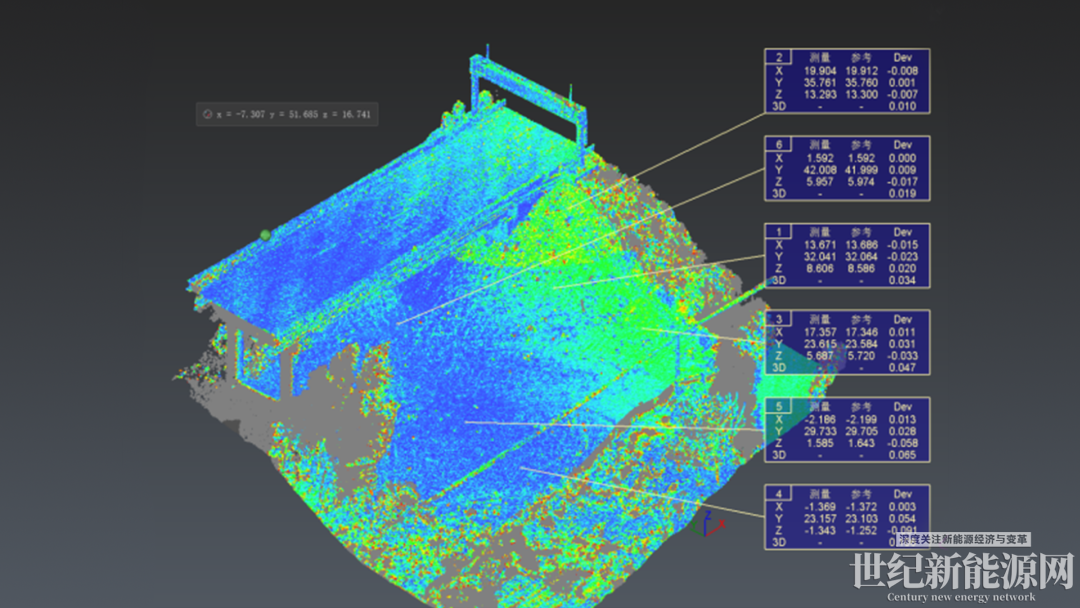Click the 世纪新能源网 watermark logo
1080x608 pixels.
[x=961, y=572]
